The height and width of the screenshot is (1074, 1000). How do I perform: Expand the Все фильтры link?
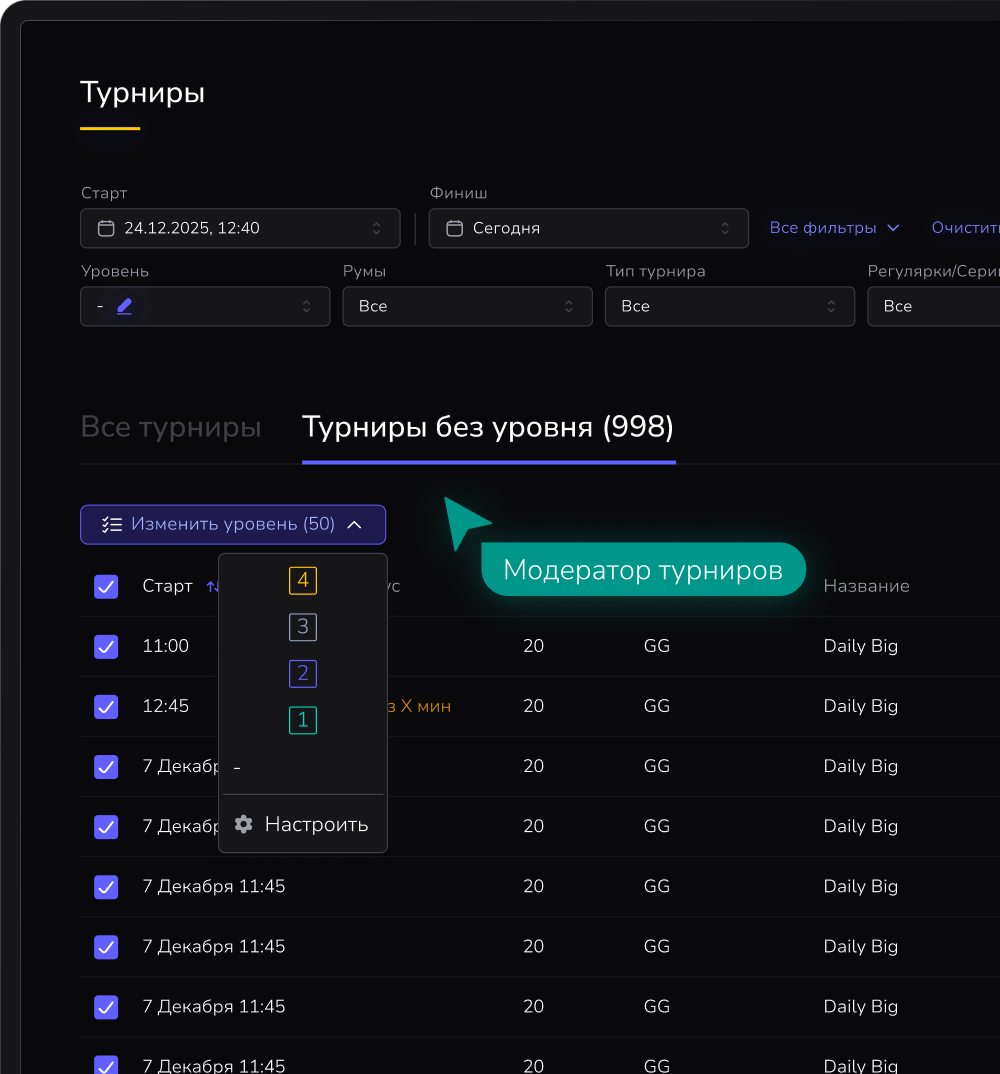(835, 227)
